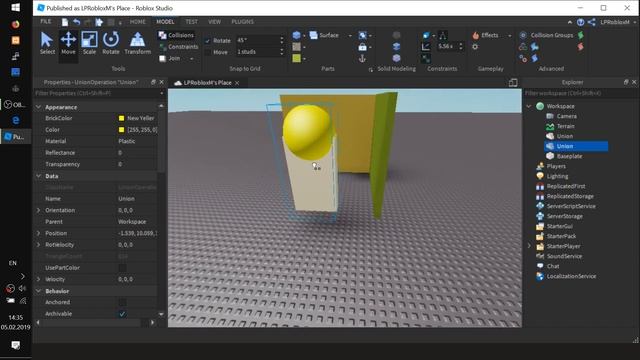The image size is (640, 360).
Task: Click the gear icon under Effects
Action: pyautogui.click(x=475, y=47)
